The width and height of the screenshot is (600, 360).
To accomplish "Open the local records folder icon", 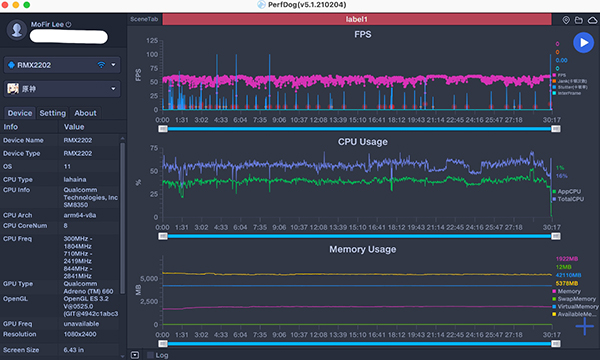I will pos(579,20).
